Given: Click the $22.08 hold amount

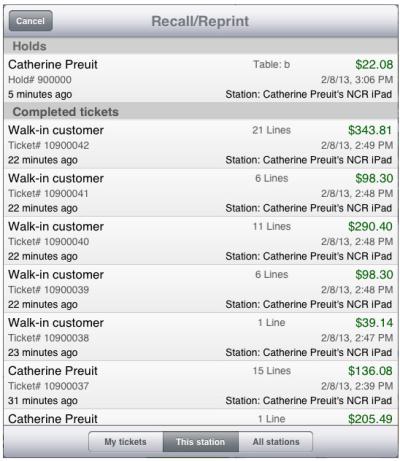Looking at the screenshot, I should (374, 64).
